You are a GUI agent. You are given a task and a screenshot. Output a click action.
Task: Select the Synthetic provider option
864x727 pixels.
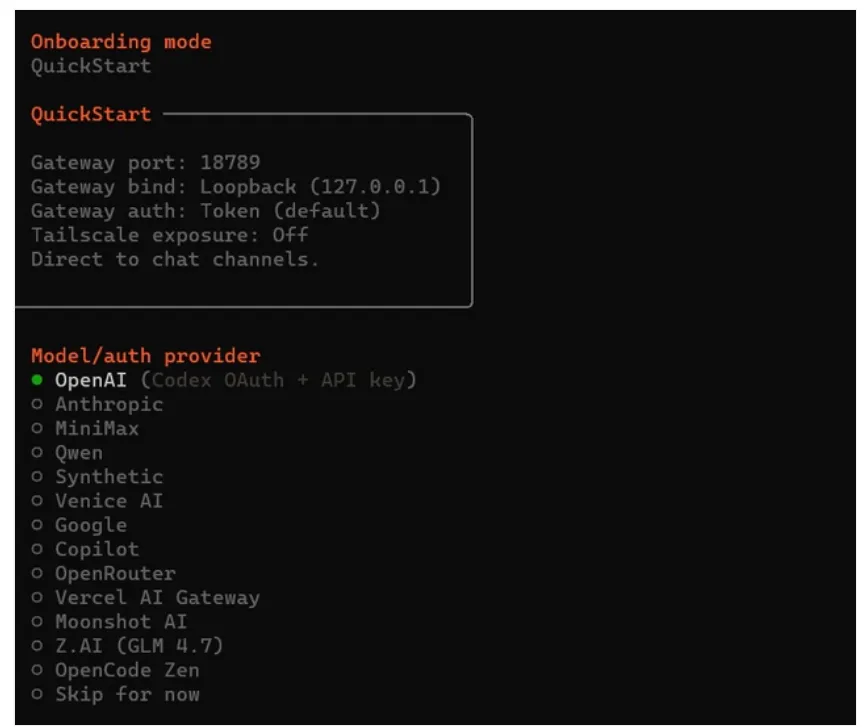(x=108, y=477)
